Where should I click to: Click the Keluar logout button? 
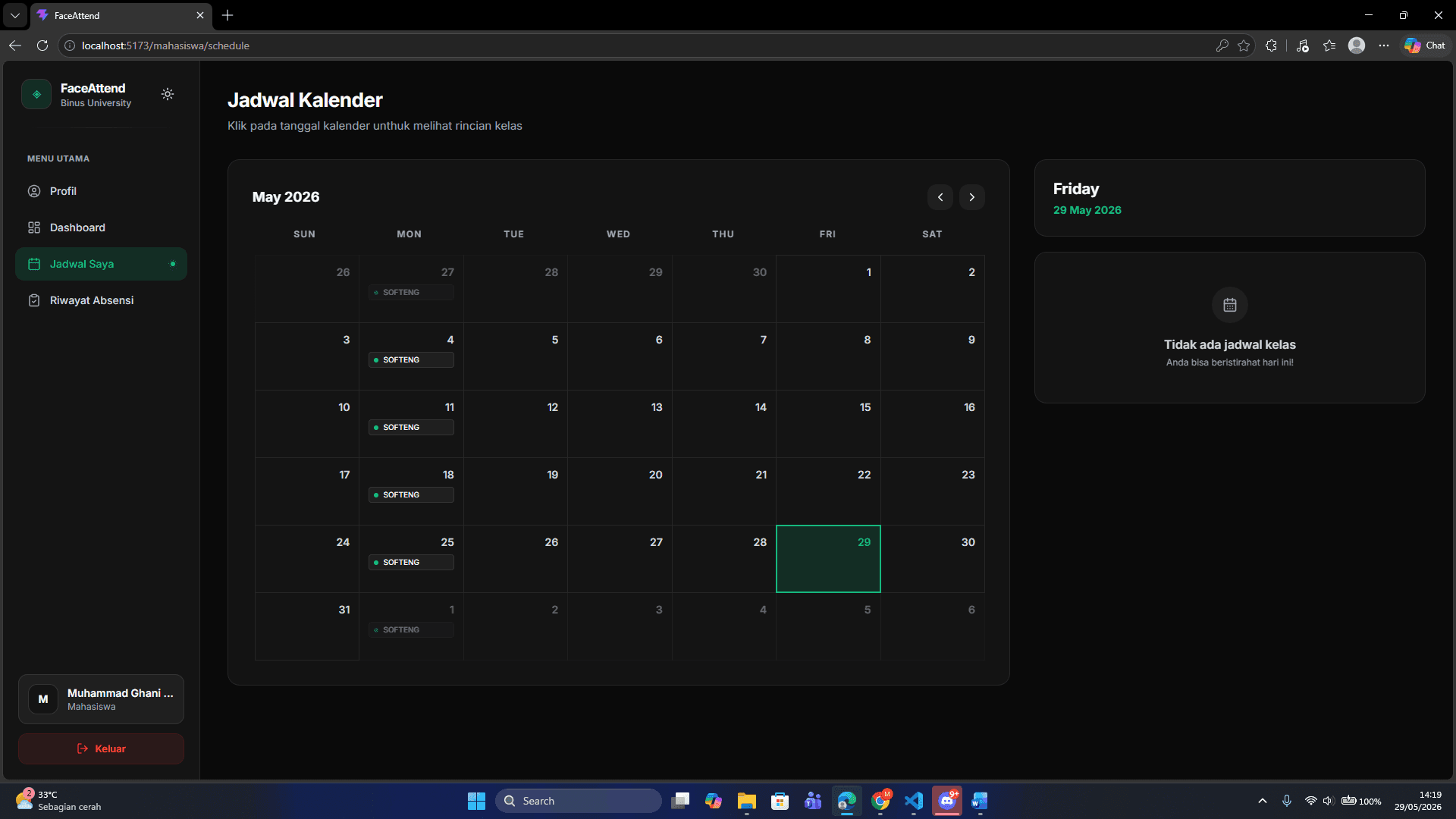click(101, 748)
